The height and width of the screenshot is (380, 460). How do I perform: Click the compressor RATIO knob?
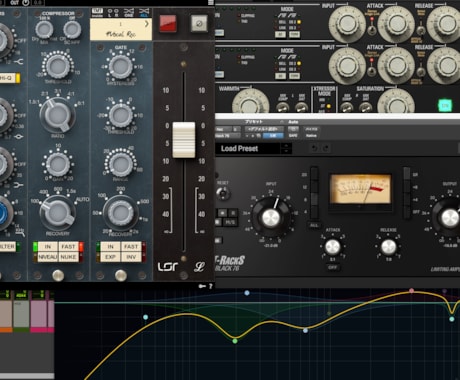57,115
